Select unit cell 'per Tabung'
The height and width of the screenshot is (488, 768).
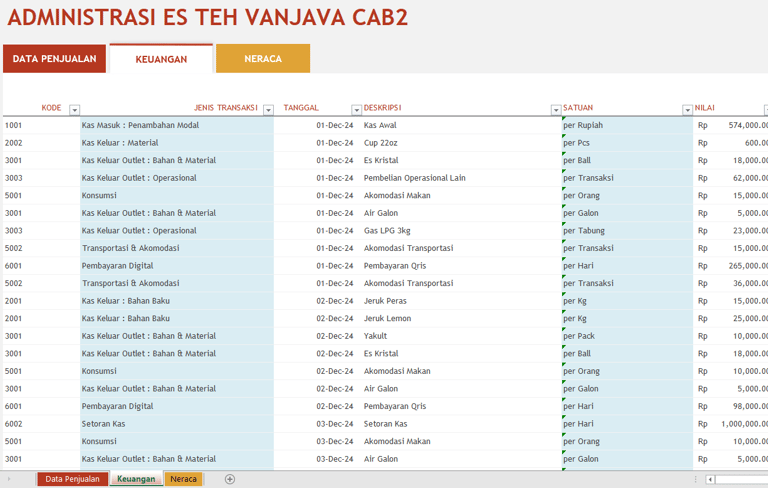click(627, 231)
